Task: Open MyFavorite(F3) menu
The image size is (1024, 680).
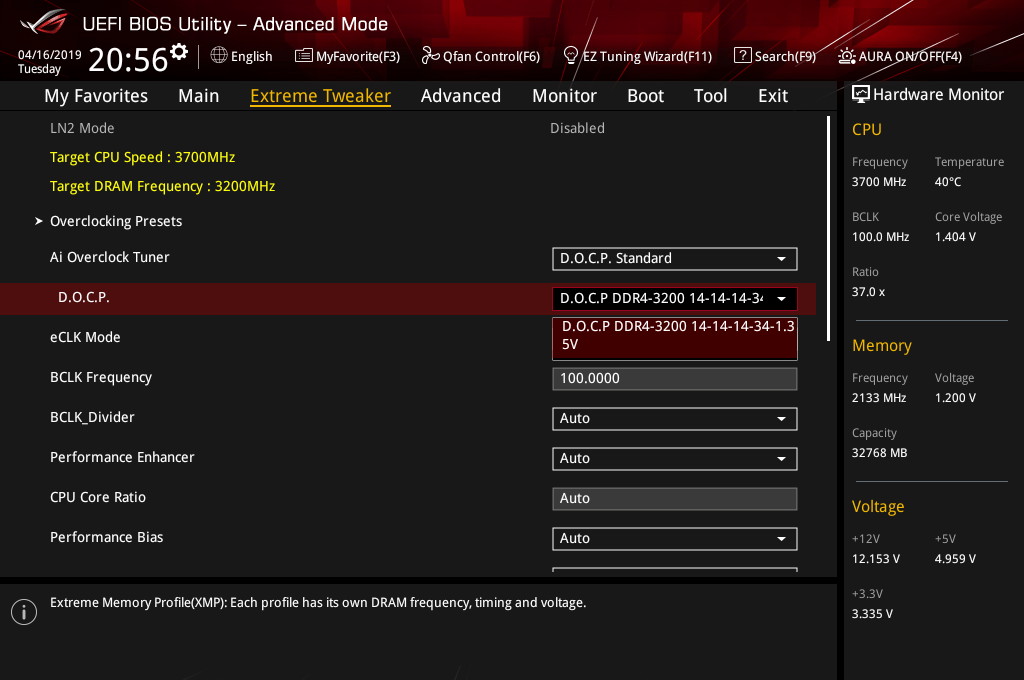Action: pos(347,56)
